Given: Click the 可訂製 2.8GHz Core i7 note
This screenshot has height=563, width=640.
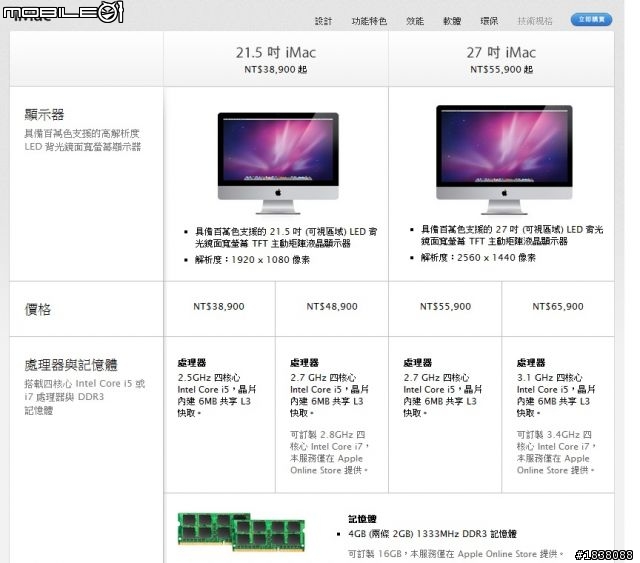Looking at the screenshot, I should (x=329, y=452).
